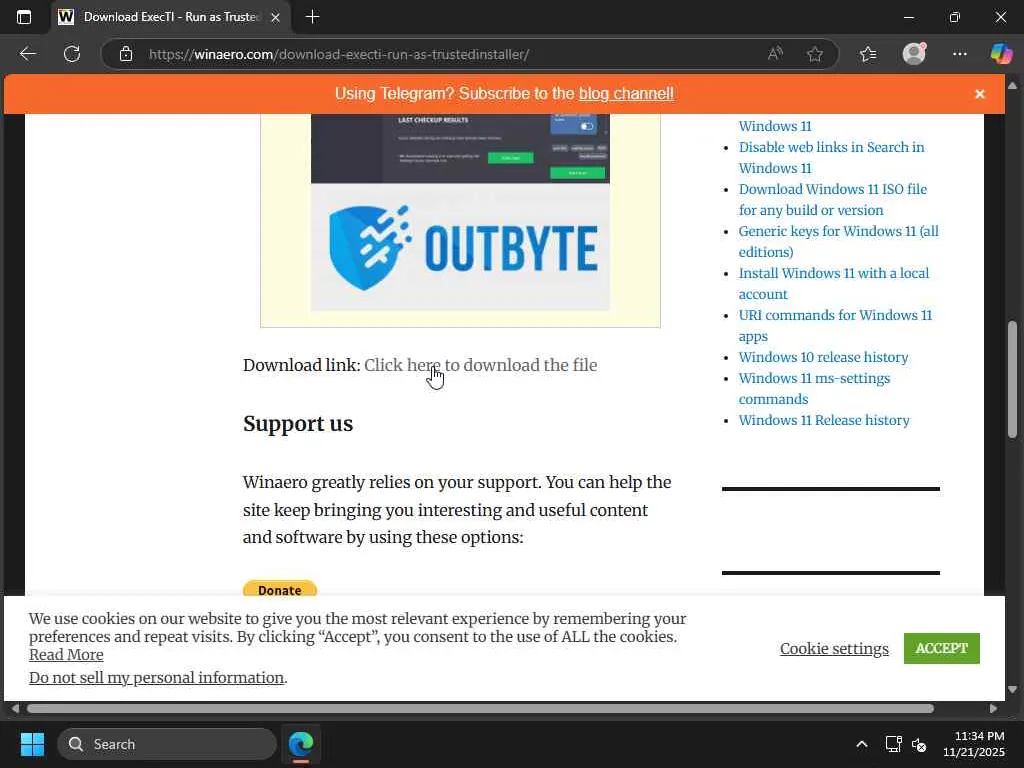
Task: Open the tab actions menu
Action: pos(24,18)
